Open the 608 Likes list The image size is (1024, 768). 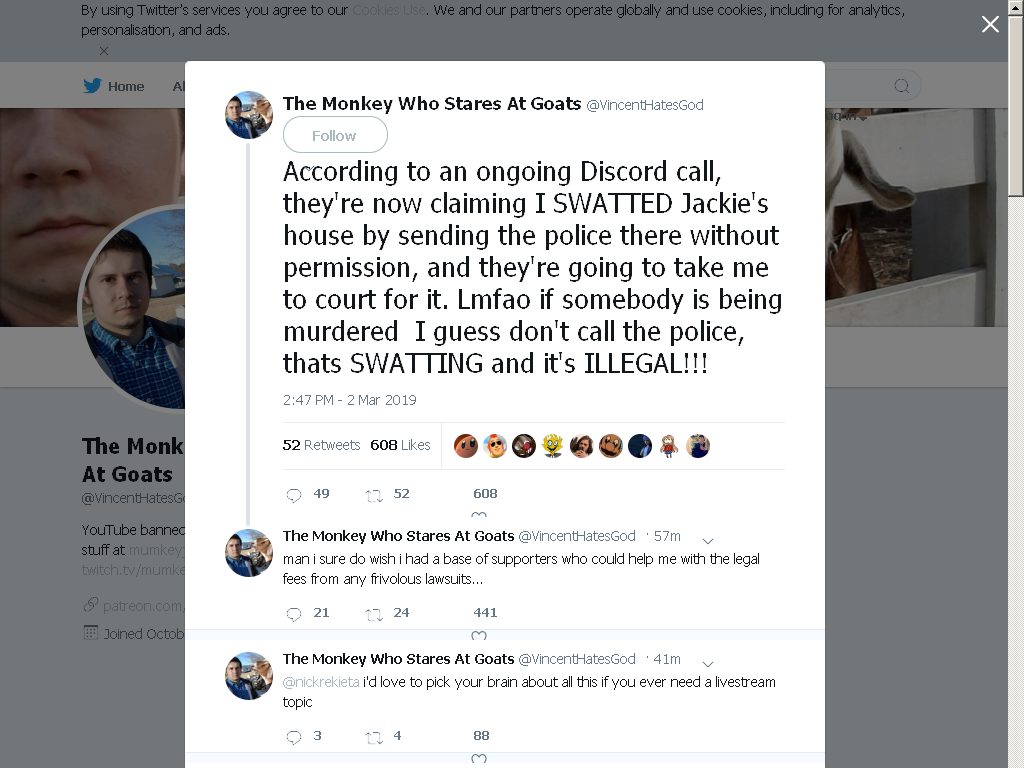[400, 445]
